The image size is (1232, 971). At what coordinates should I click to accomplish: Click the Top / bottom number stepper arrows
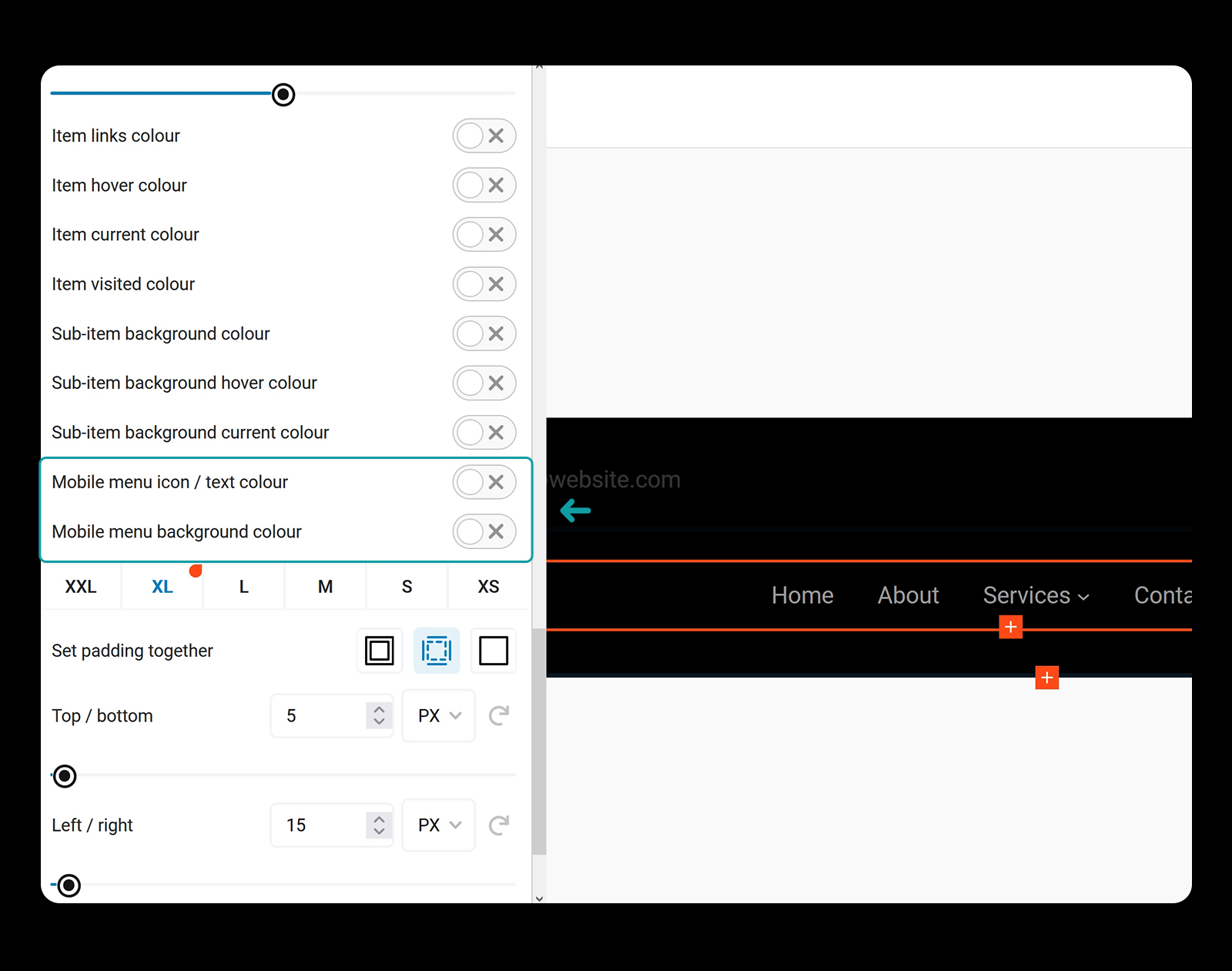click(379, 715)
